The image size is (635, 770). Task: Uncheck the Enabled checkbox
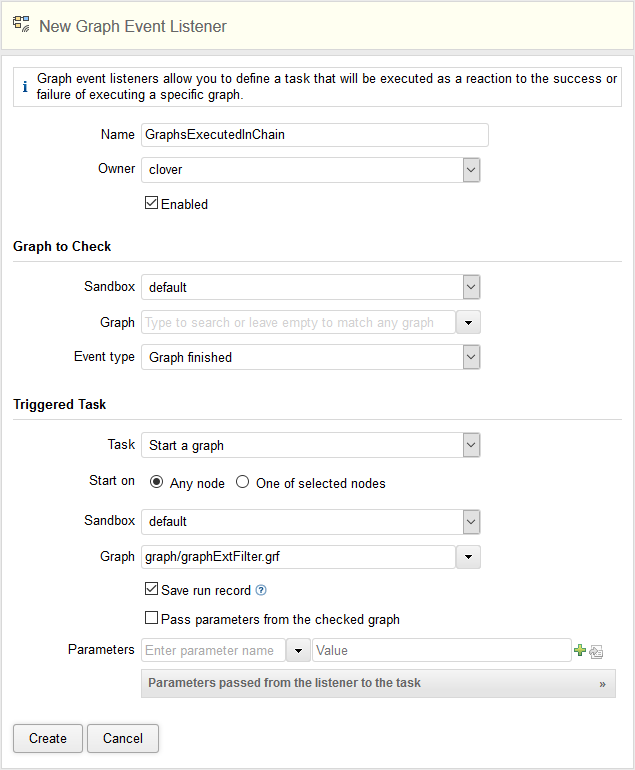pos(152,204)
